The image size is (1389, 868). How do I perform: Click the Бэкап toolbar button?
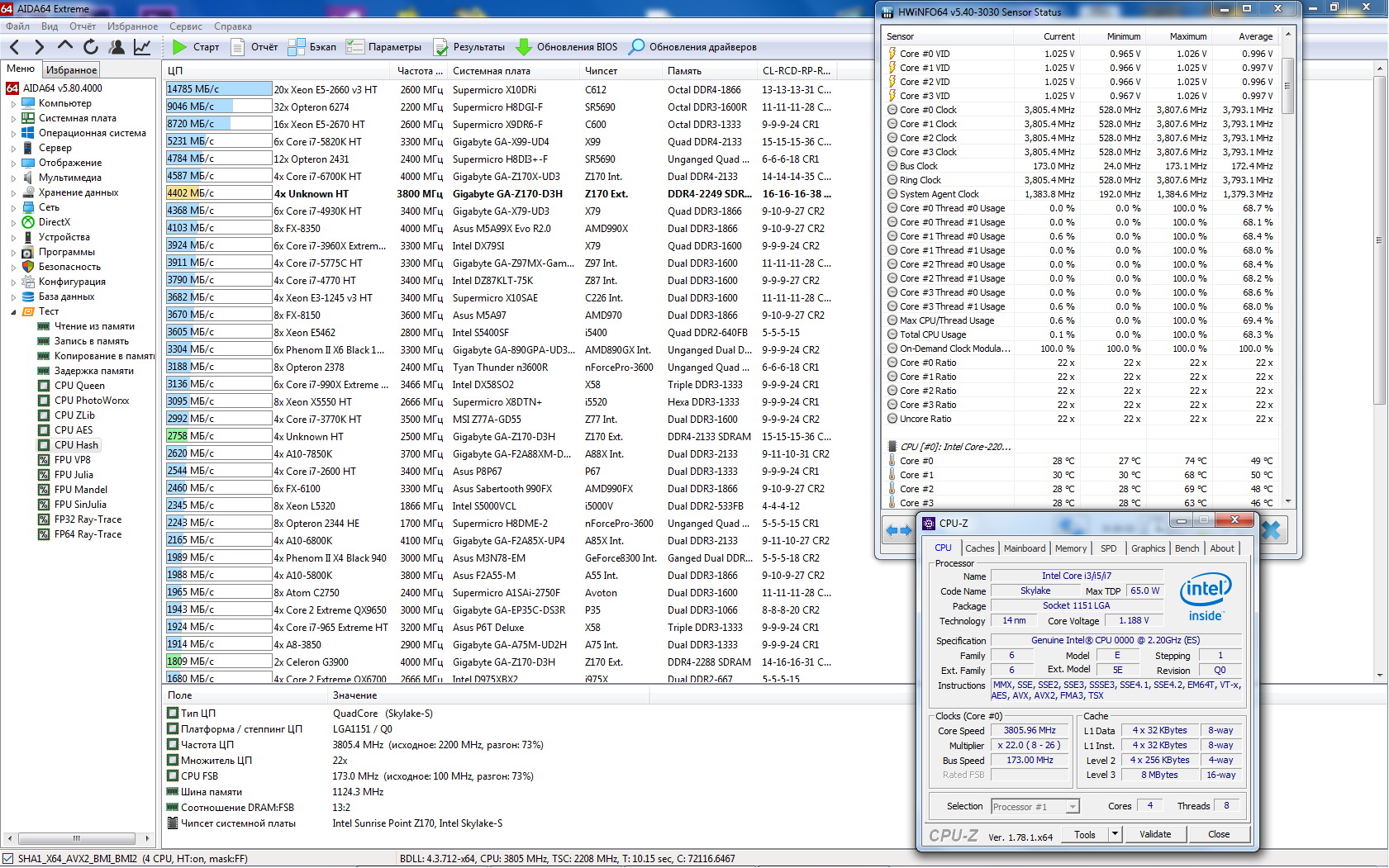[x=312, y=47]
